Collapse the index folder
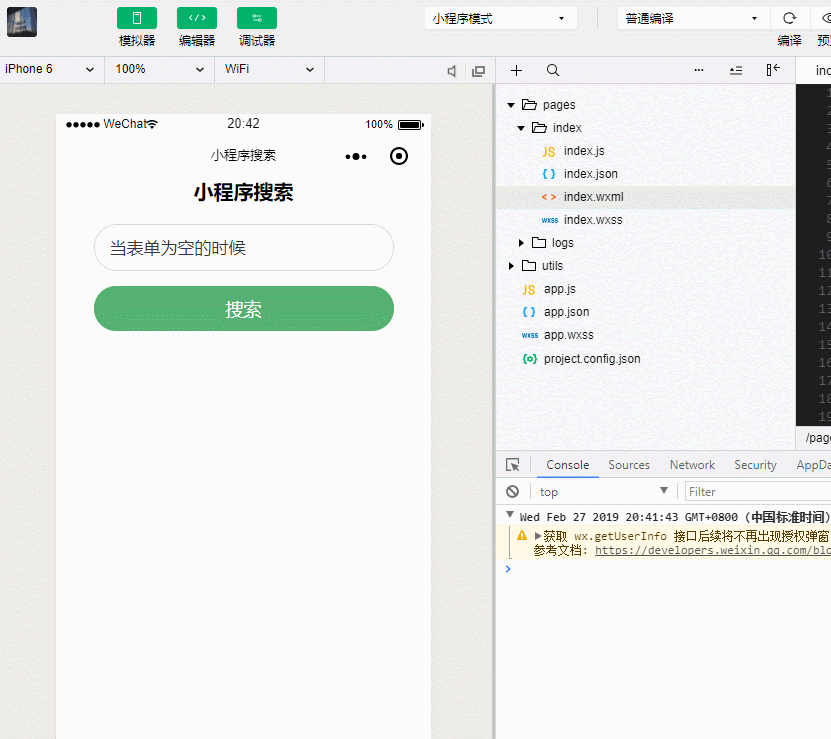The height and width of the screenshot is (739, 831). pos(521,128)
